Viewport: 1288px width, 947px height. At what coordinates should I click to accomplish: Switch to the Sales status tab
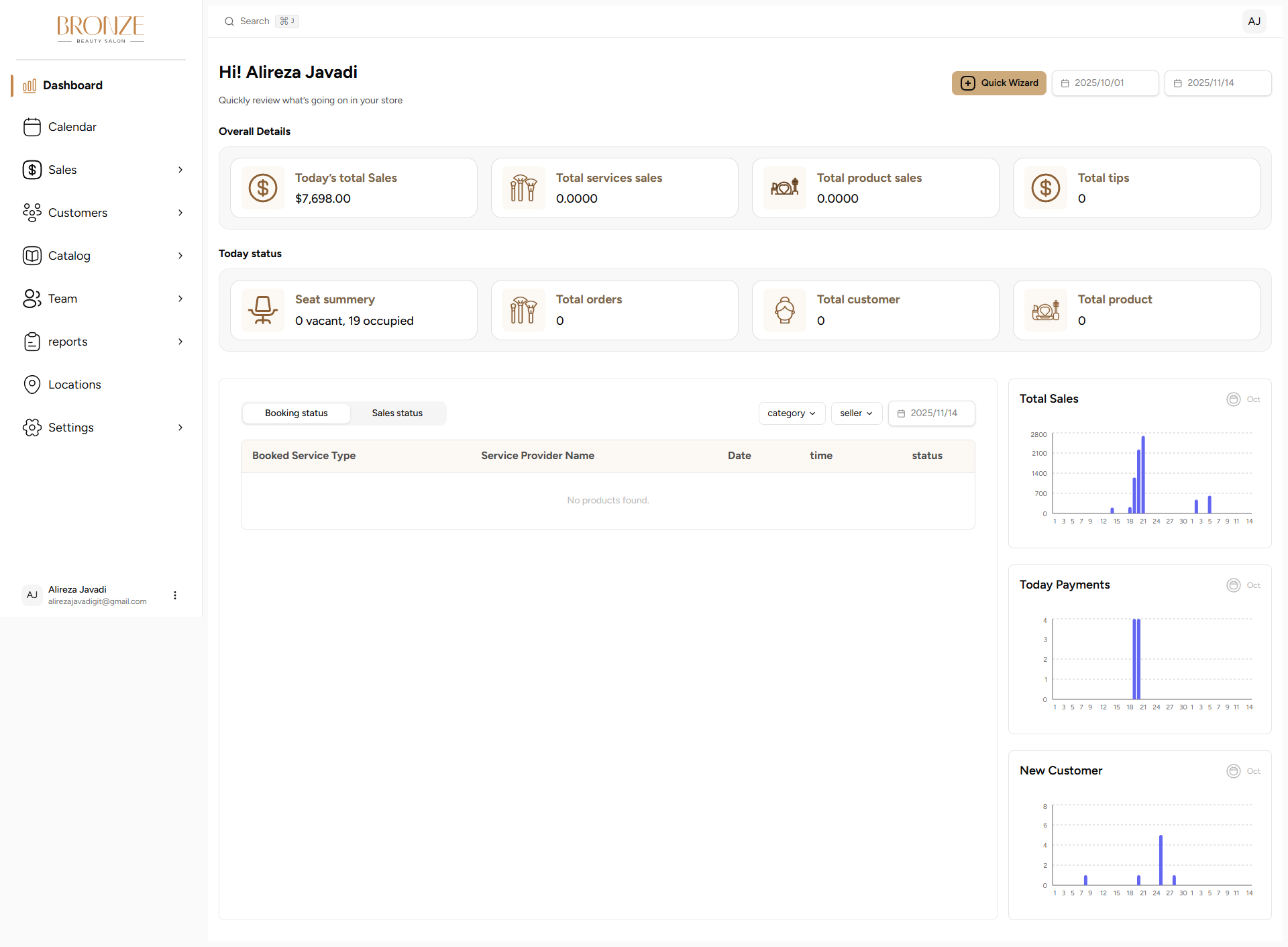tap(396, 413)
